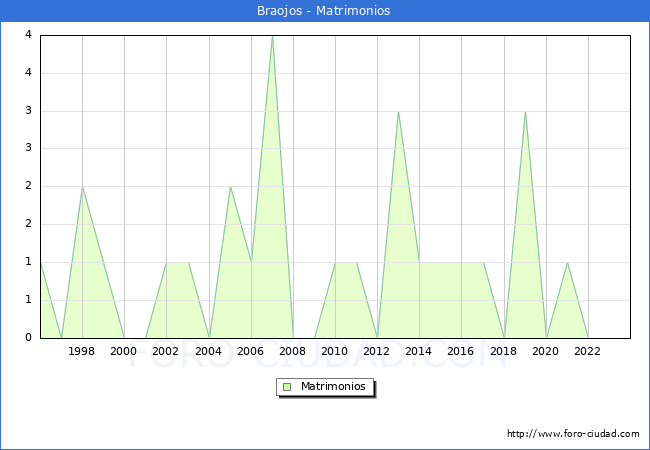The height and width of the screenshot is (450, 650).
Task: Click the 1998 x-axis label
Action: (81, 351)
